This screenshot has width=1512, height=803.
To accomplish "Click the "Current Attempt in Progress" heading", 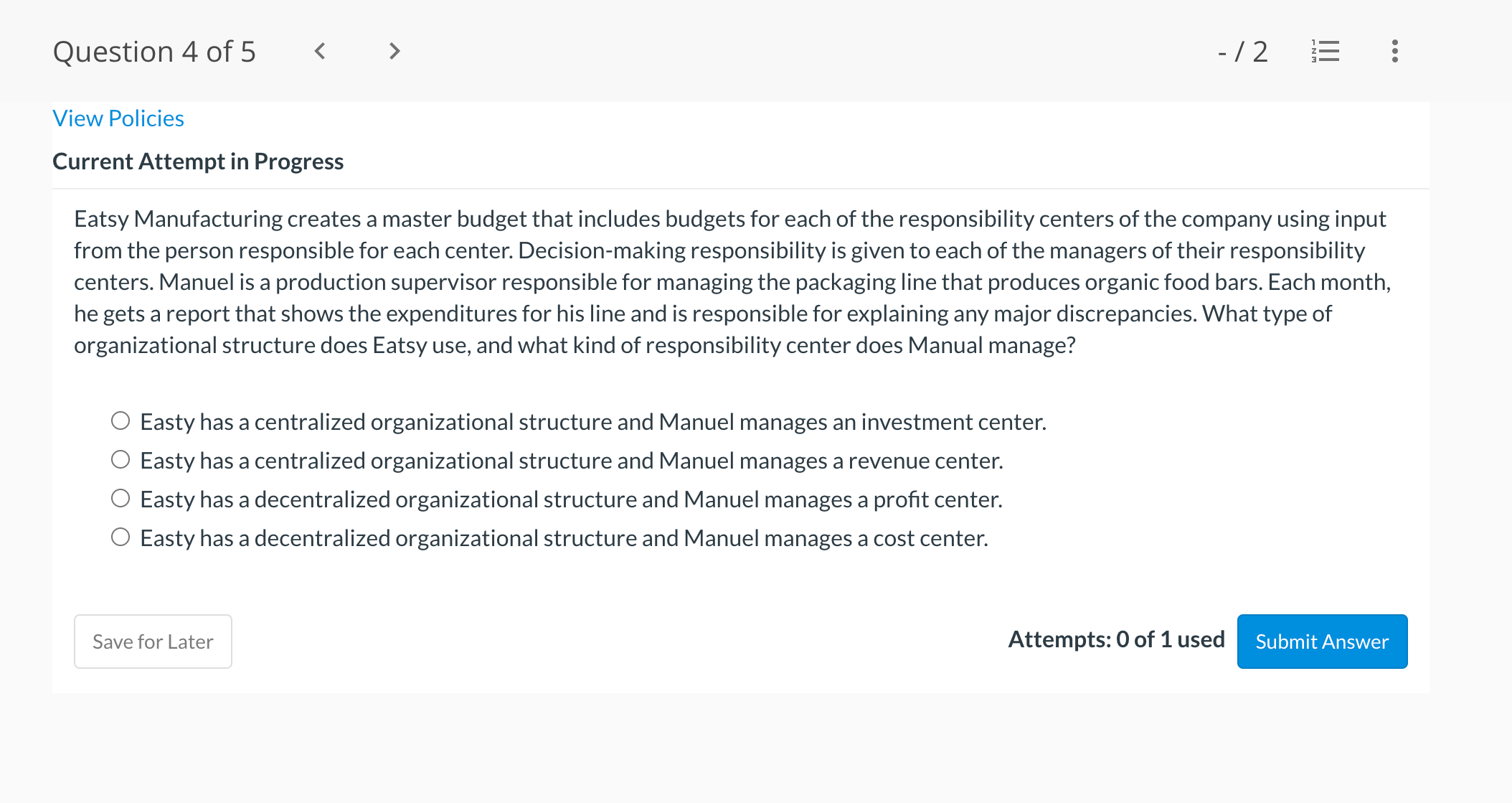I will point(198,161).
